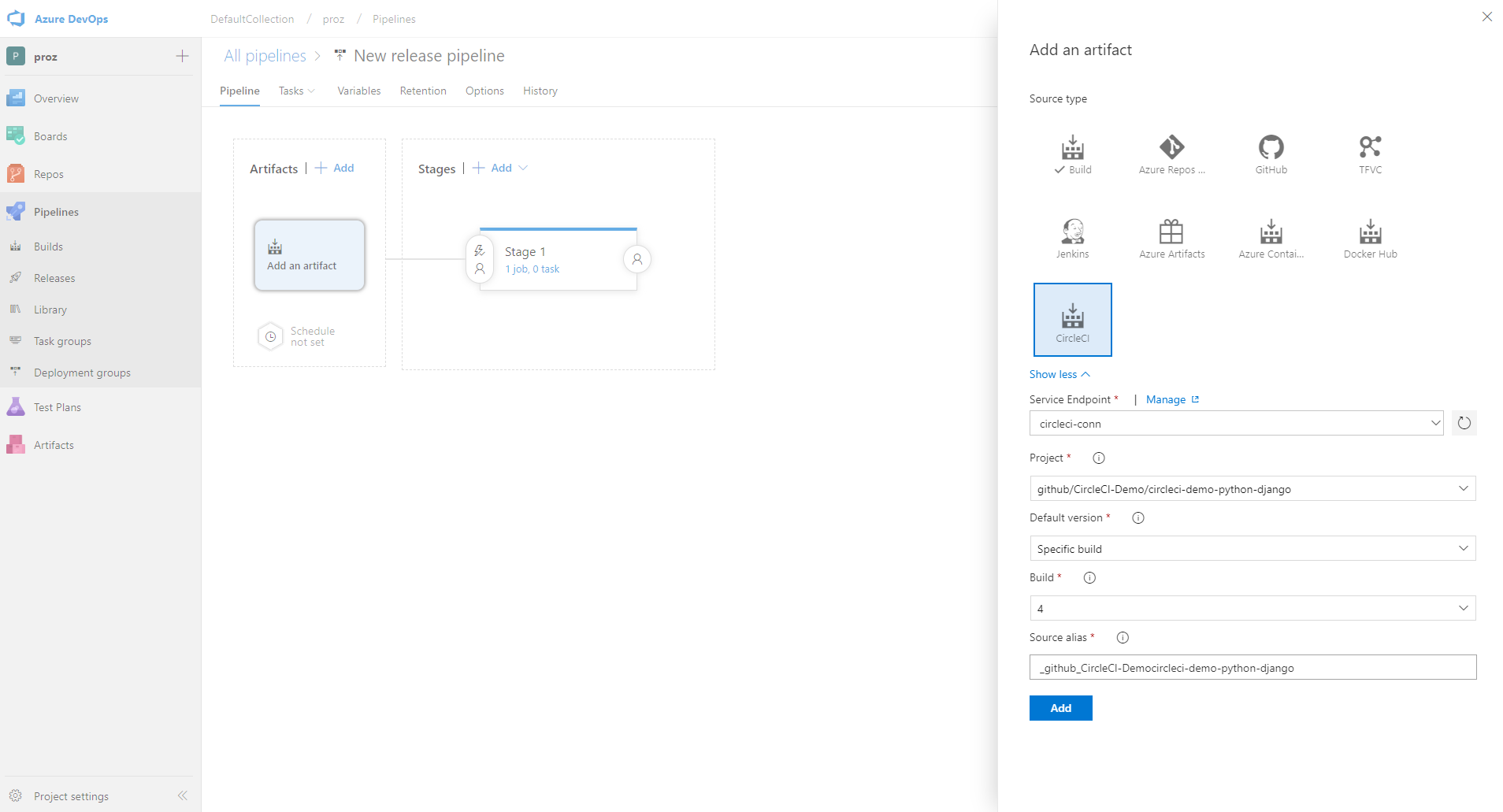Show info tooltip for Default version
Screen dimensions: 1503x812
(1137, 517)
